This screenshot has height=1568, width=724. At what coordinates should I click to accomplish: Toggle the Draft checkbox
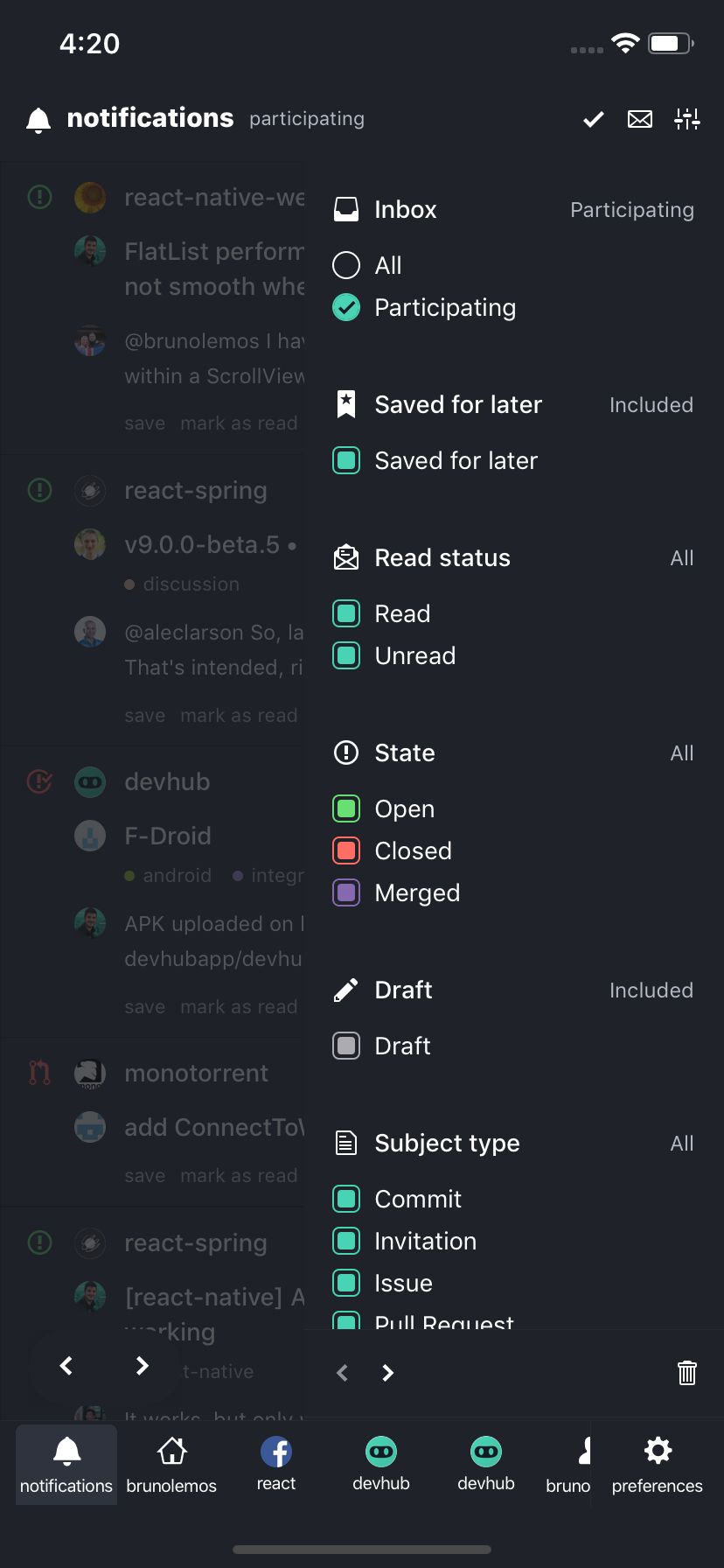click(x=346, y=1045)
